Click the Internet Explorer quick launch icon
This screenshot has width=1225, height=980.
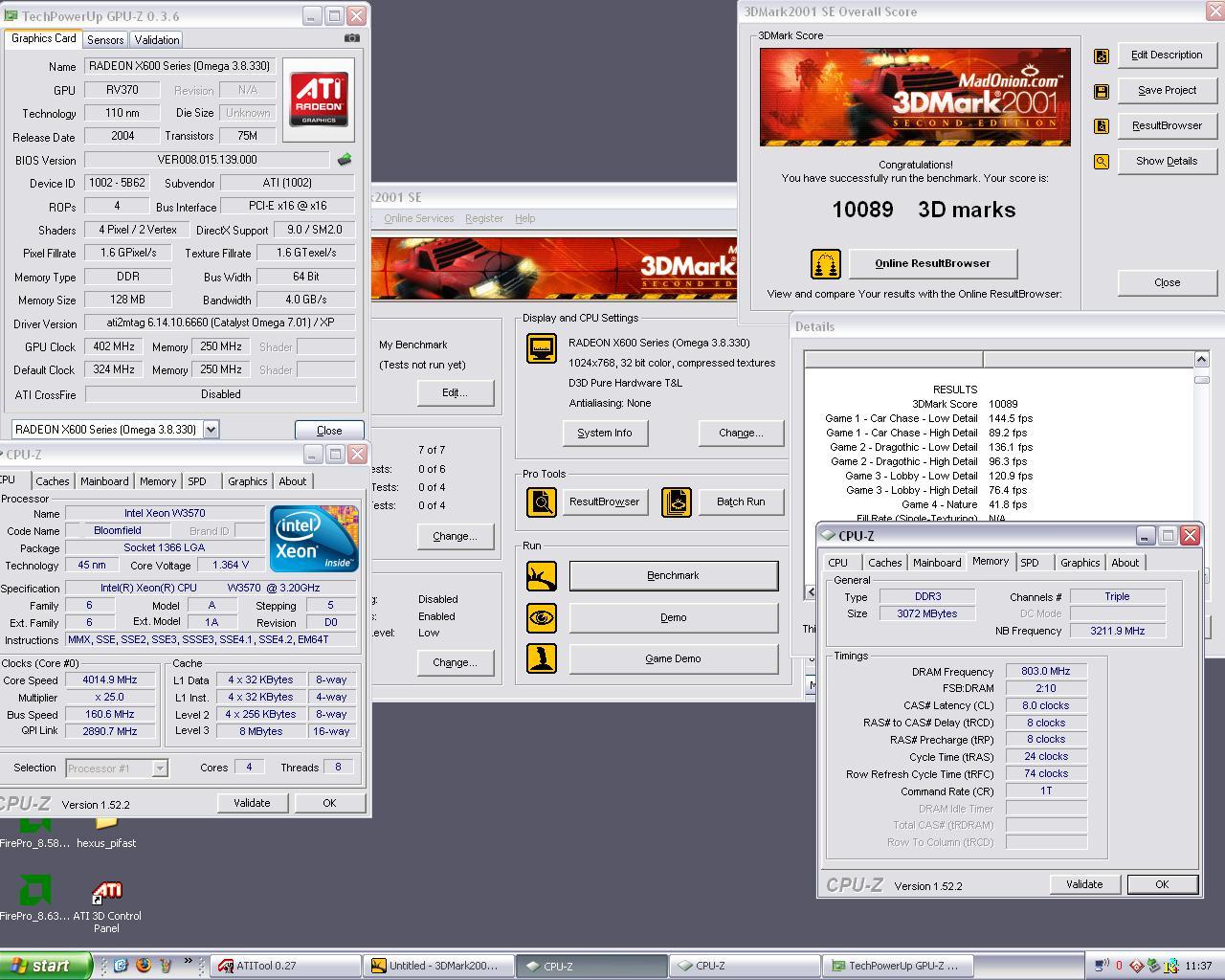click(x=122, y=966)
